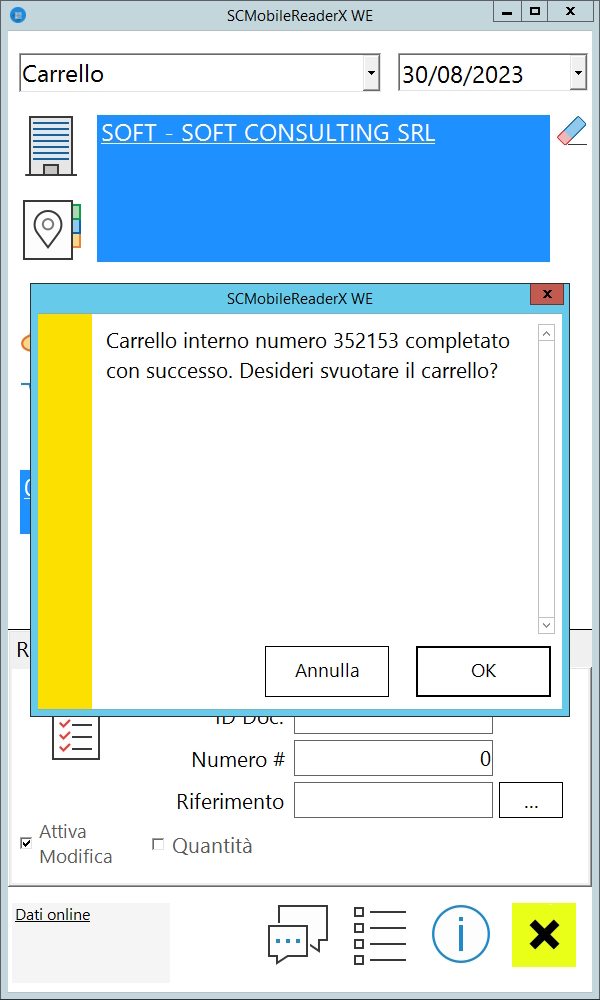This screenshot has width=600, height=1000.
Task: Open the checklist list icon at bottom
Action: [x=380, y=934]
